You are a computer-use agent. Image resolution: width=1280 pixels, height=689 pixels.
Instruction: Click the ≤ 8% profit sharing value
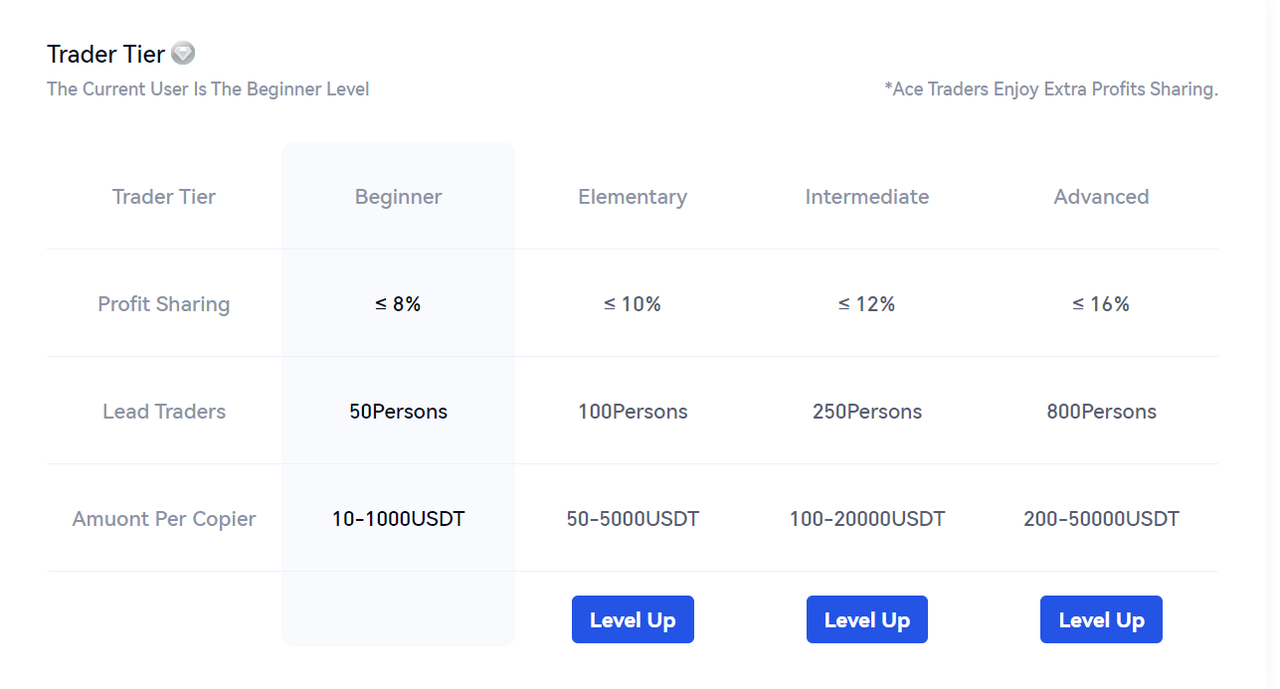pyautogui.click(x=398, y=304)
